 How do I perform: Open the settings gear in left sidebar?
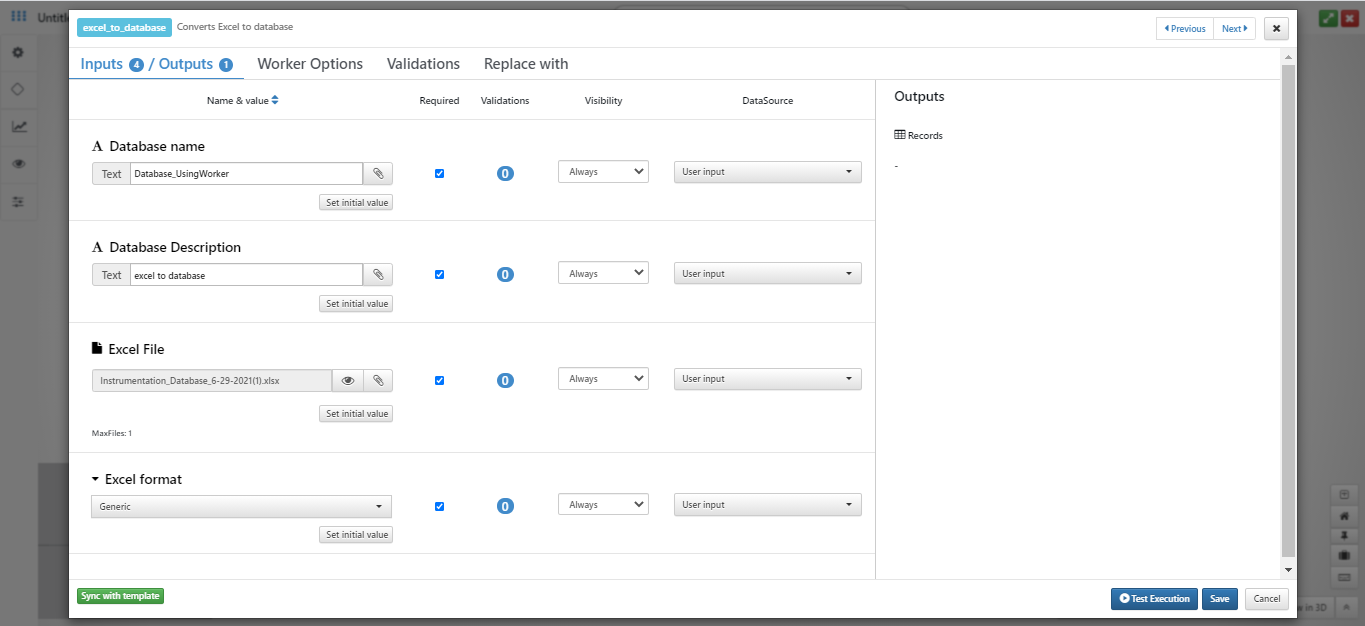click(x=18, y=52)
